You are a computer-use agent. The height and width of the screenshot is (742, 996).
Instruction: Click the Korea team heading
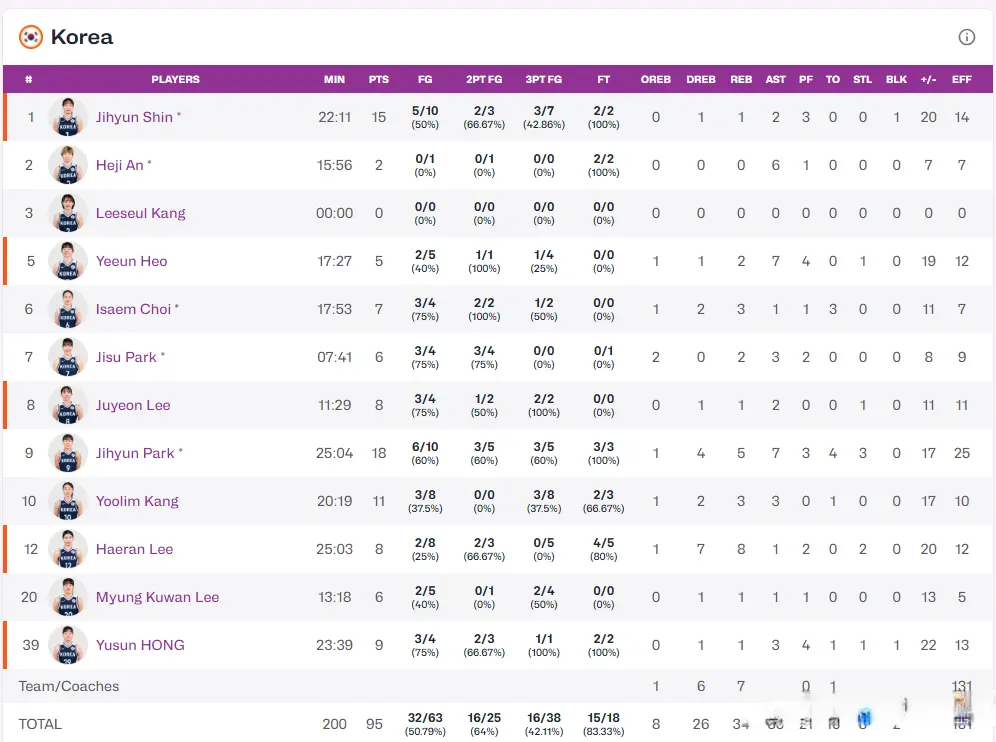pyautogui.click(x=82, y=37)
